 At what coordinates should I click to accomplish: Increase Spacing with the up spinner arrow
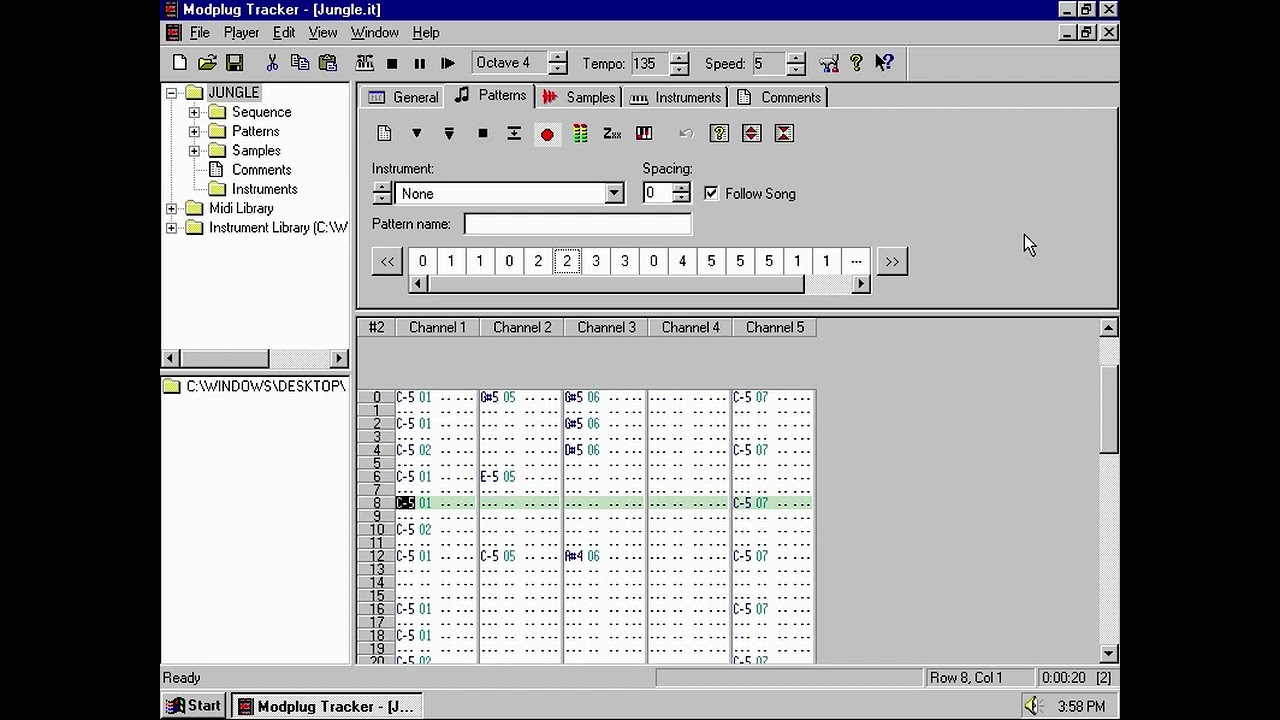click(681, 188)
